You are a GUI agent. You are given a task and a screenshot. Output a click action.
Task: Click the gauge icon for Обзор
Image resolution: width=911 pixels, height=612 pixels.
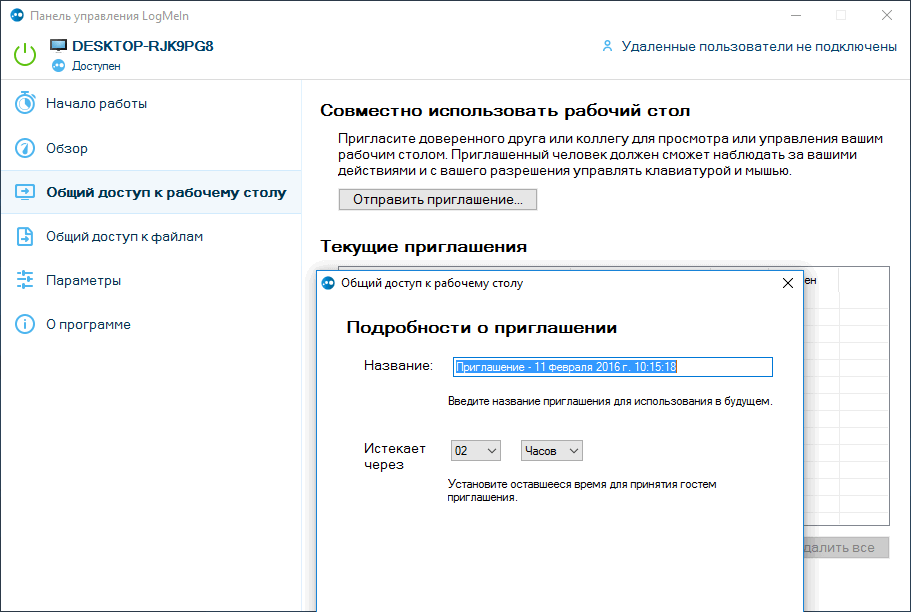(x=25, y=148)
